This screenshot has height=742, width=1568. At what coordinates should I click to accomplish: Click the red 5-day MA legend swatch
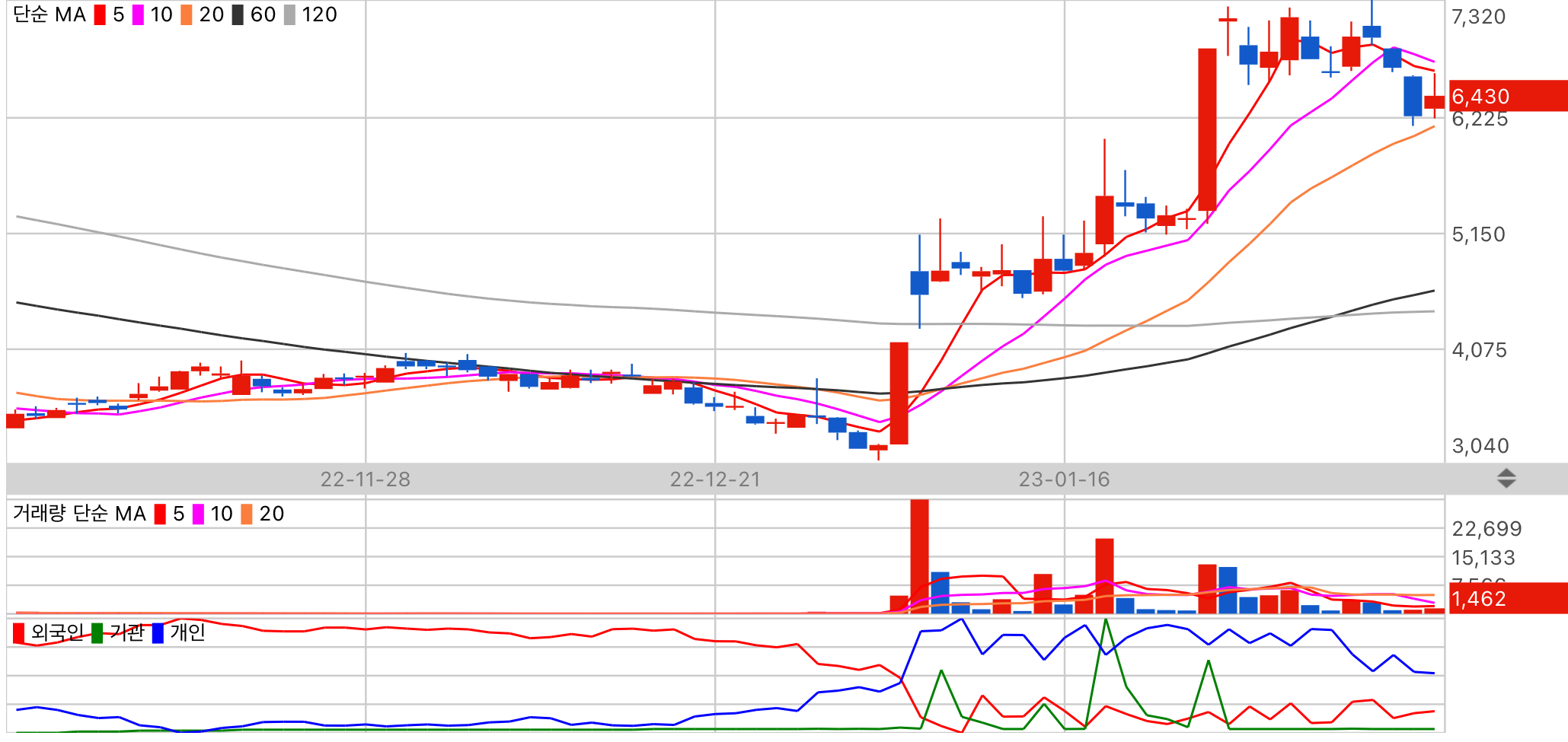click(100, 15)
